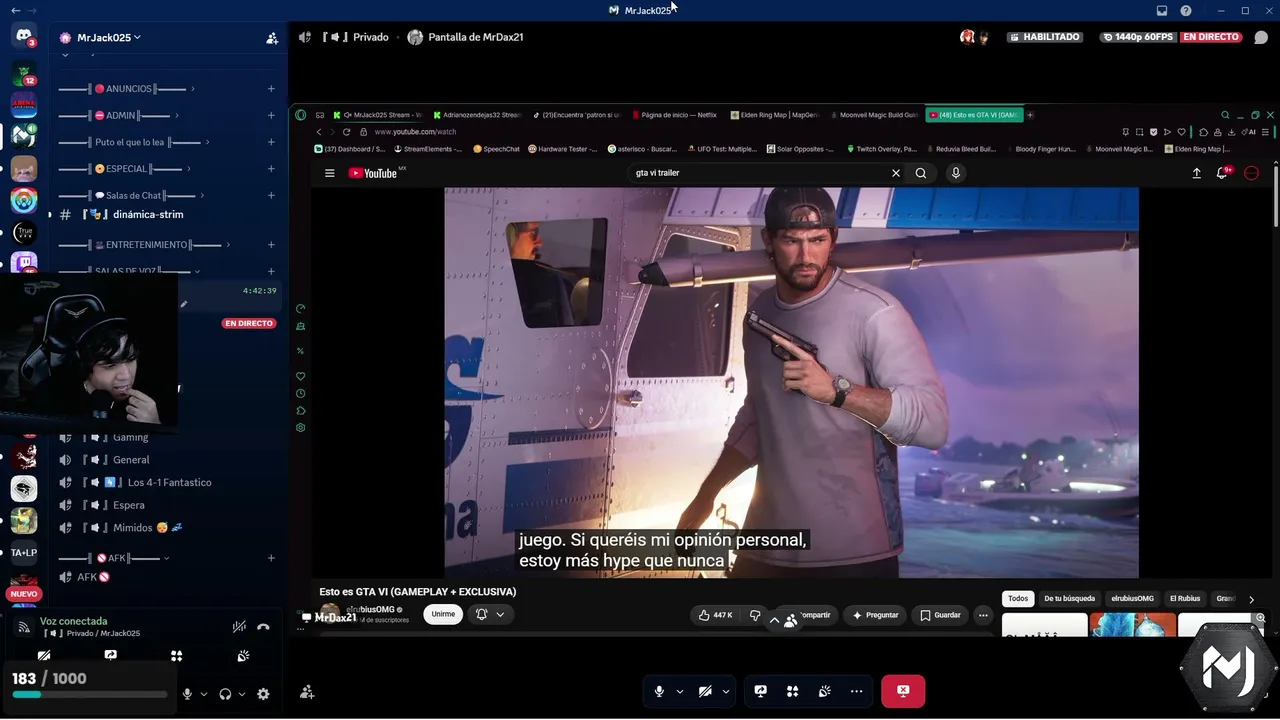1280x720 pixels.
Task: Click the YouTube create upload icon
Action: (x=1196, y=173)
